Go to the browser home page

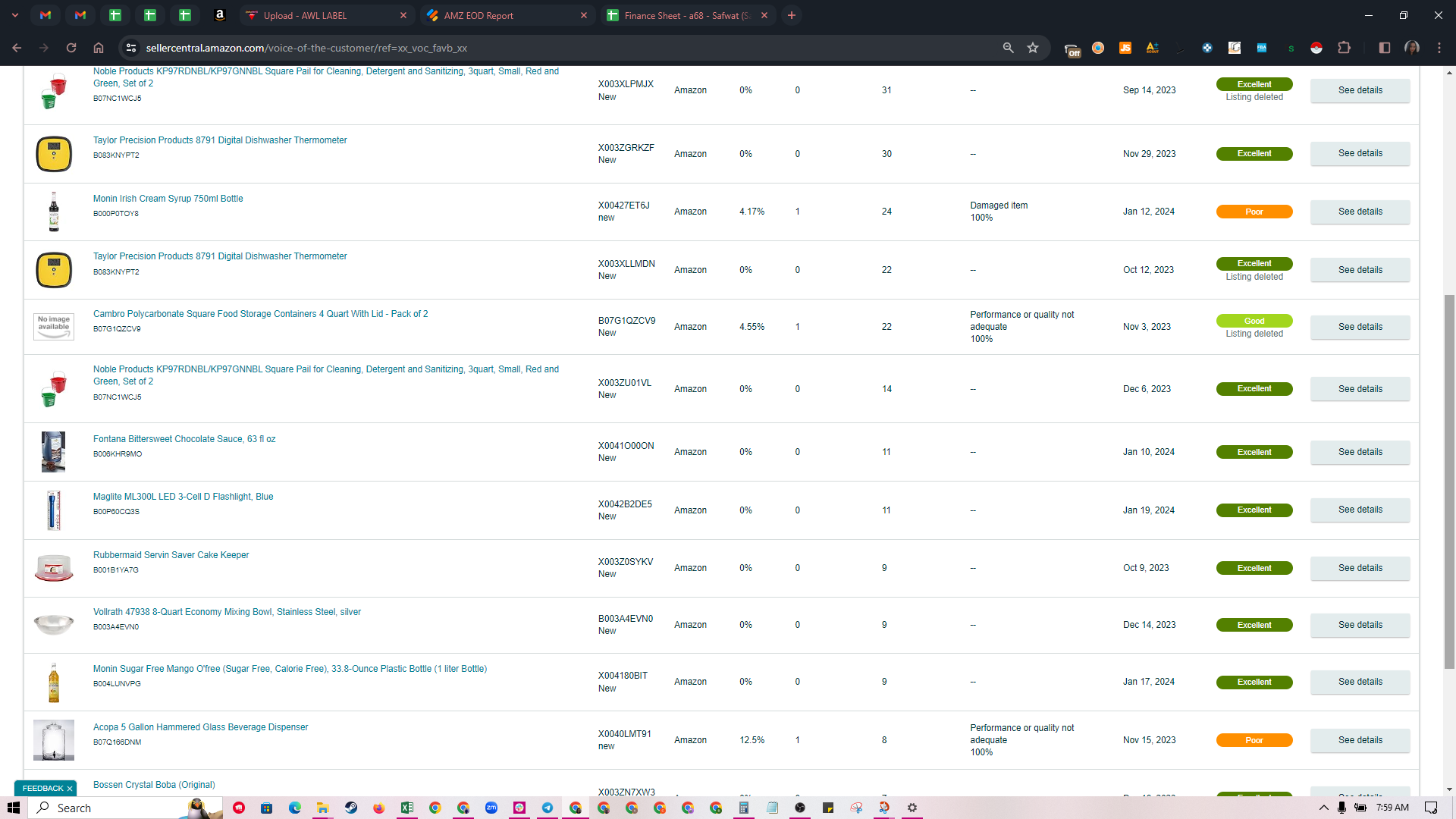[99, 48]
